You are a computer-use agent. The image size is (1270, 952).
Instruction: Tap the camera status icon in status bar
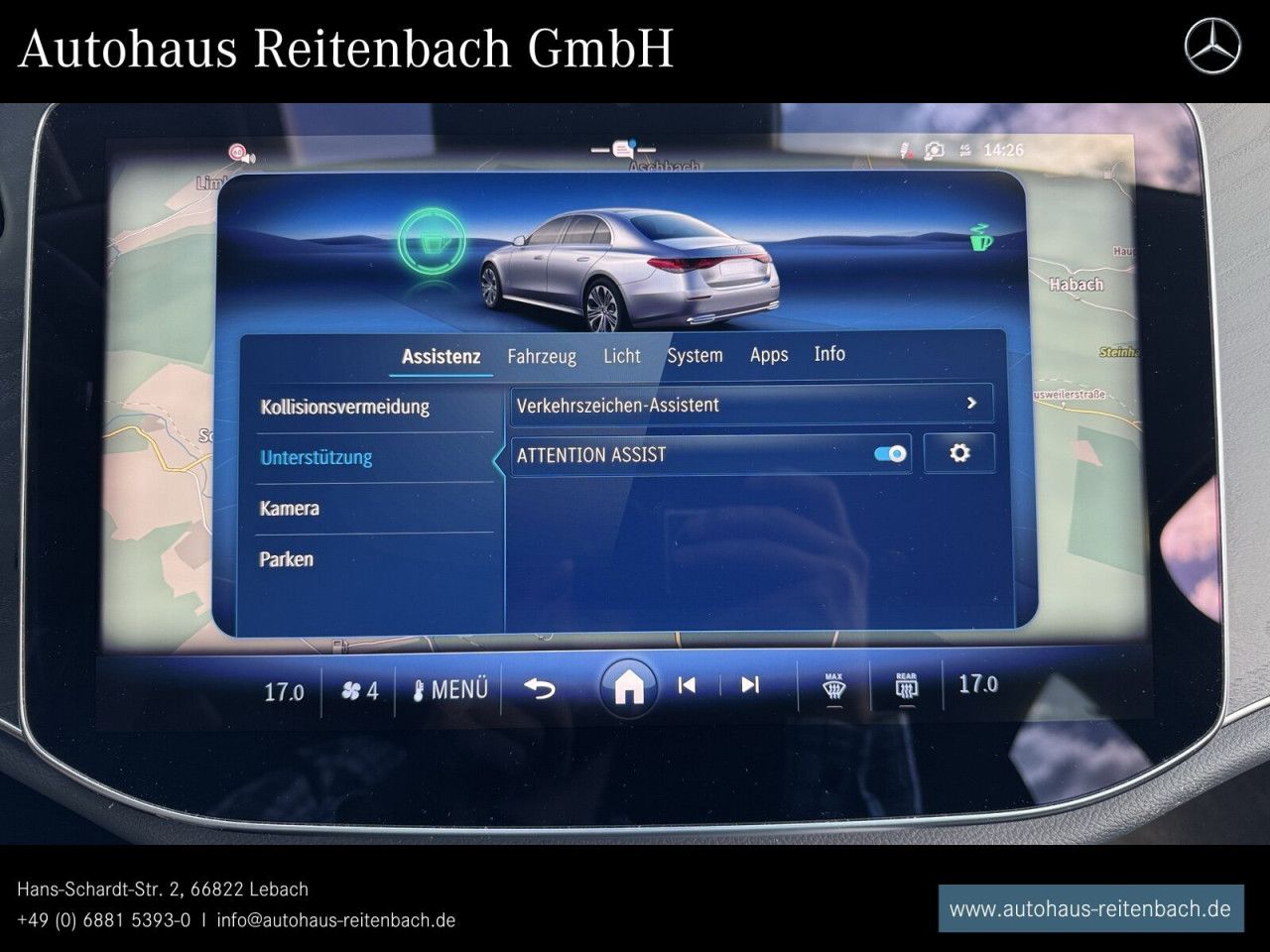(934, 151)
